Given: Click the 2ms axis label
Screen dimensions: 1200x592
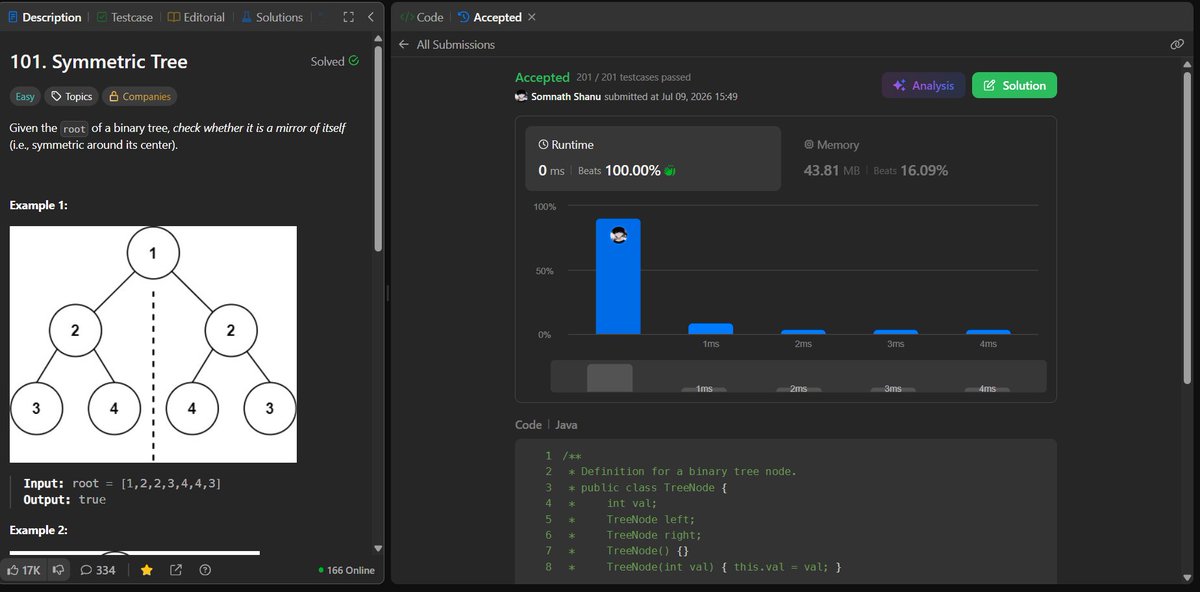Looking at the screenshot, I should (803, 344).
